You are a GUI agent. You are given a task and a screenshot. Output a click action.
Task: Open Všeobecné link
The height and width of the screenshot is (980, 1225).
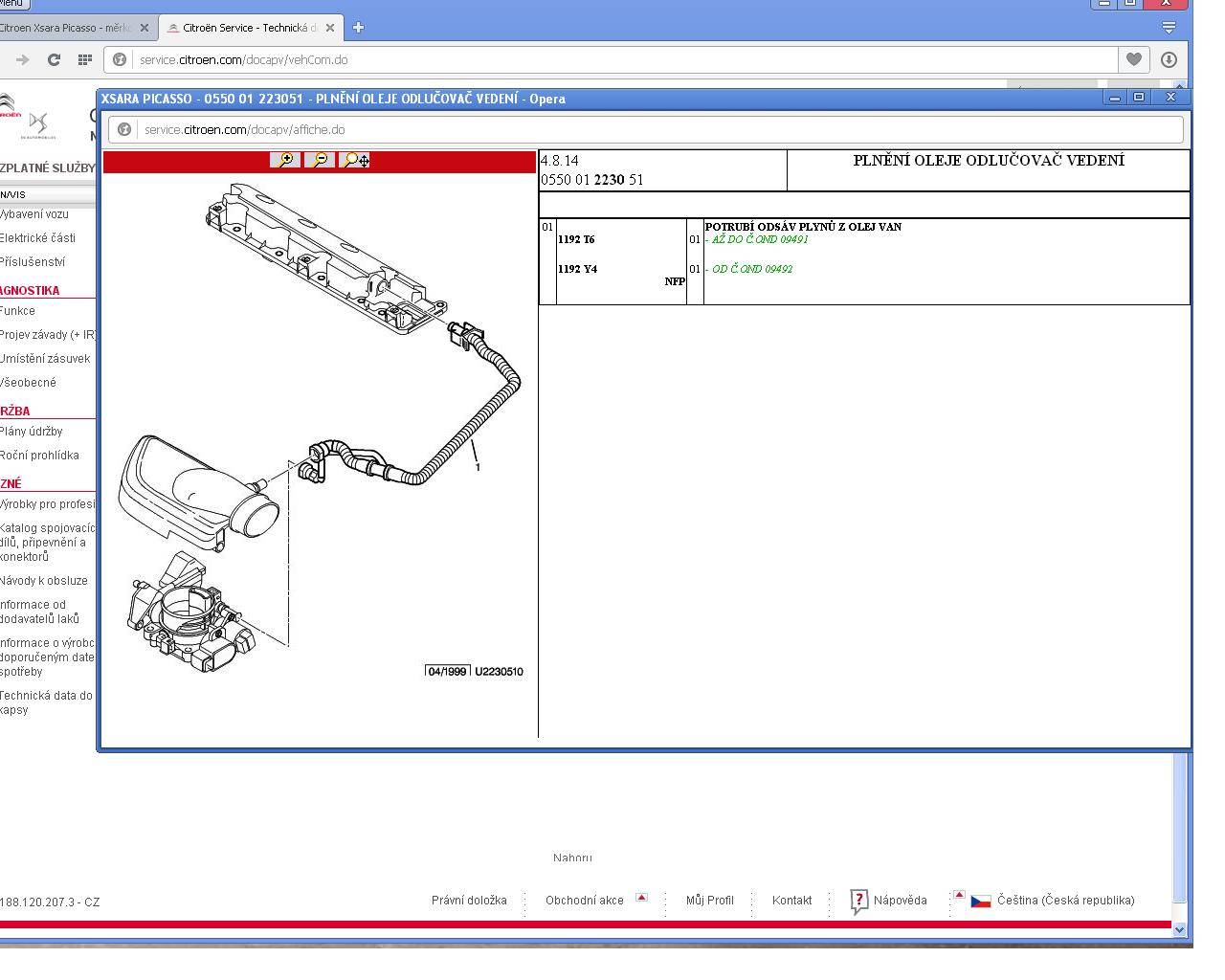pyautogui.click(x=28, y=383)
